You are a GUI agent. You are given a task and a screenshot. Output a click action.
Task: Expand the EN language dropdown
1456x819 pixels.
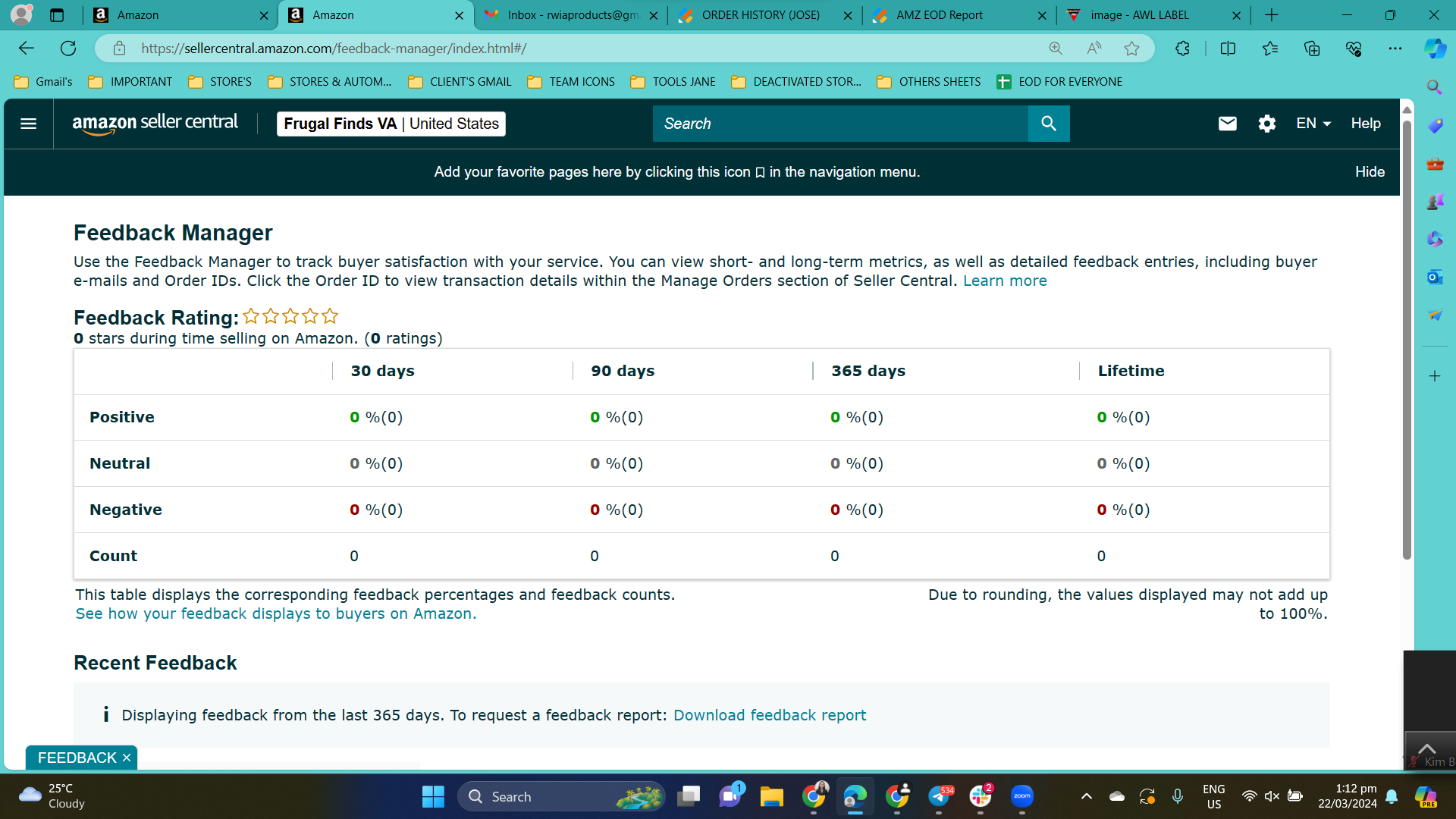click(x=1313, y=124)
